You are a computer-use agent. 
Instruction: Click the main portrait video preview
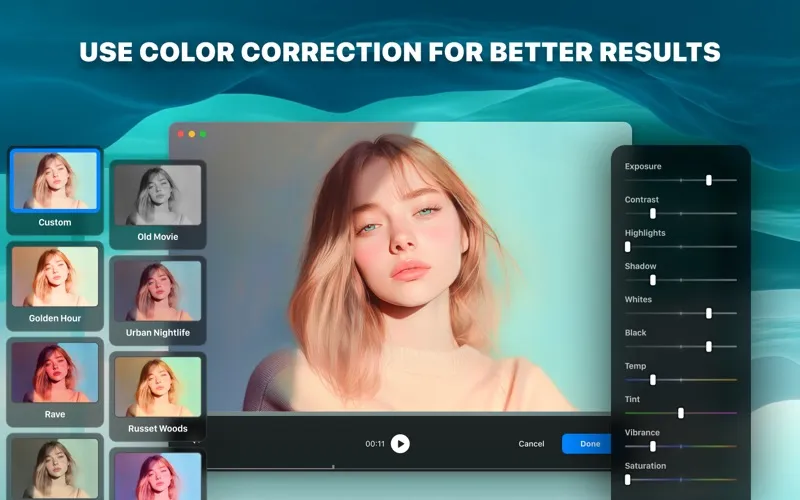(401, 267)
